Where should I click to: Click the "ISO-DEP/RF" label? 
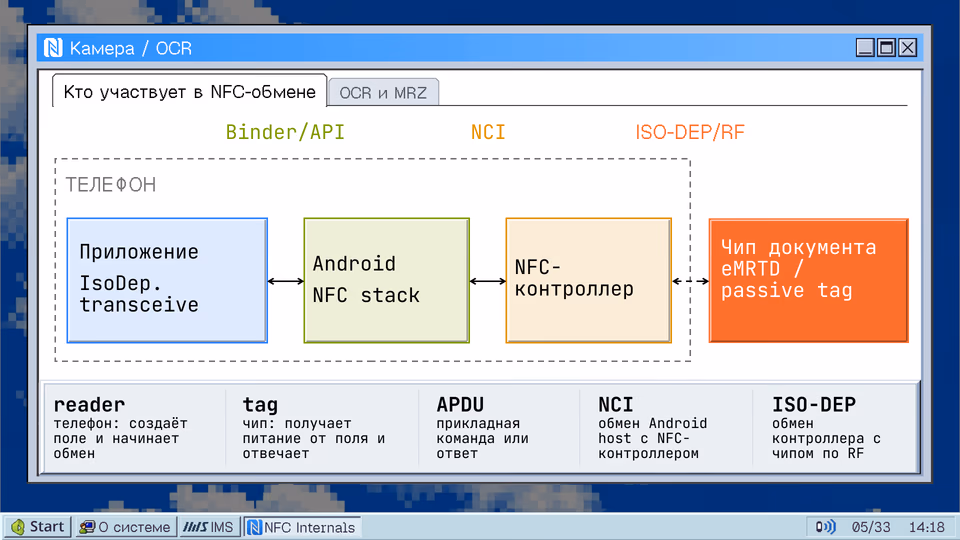(690, 132)
